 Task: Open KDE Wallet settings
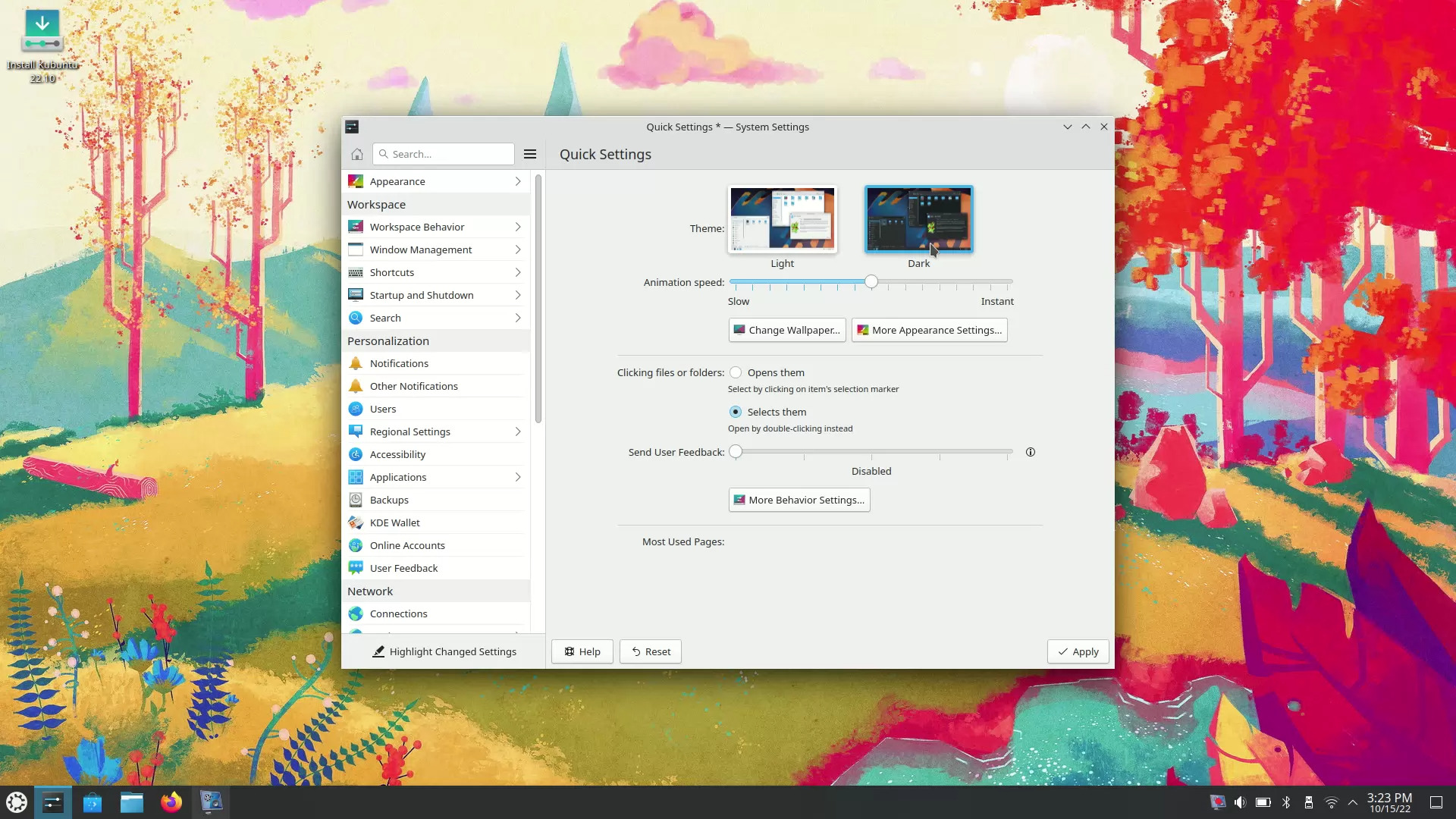394,522
